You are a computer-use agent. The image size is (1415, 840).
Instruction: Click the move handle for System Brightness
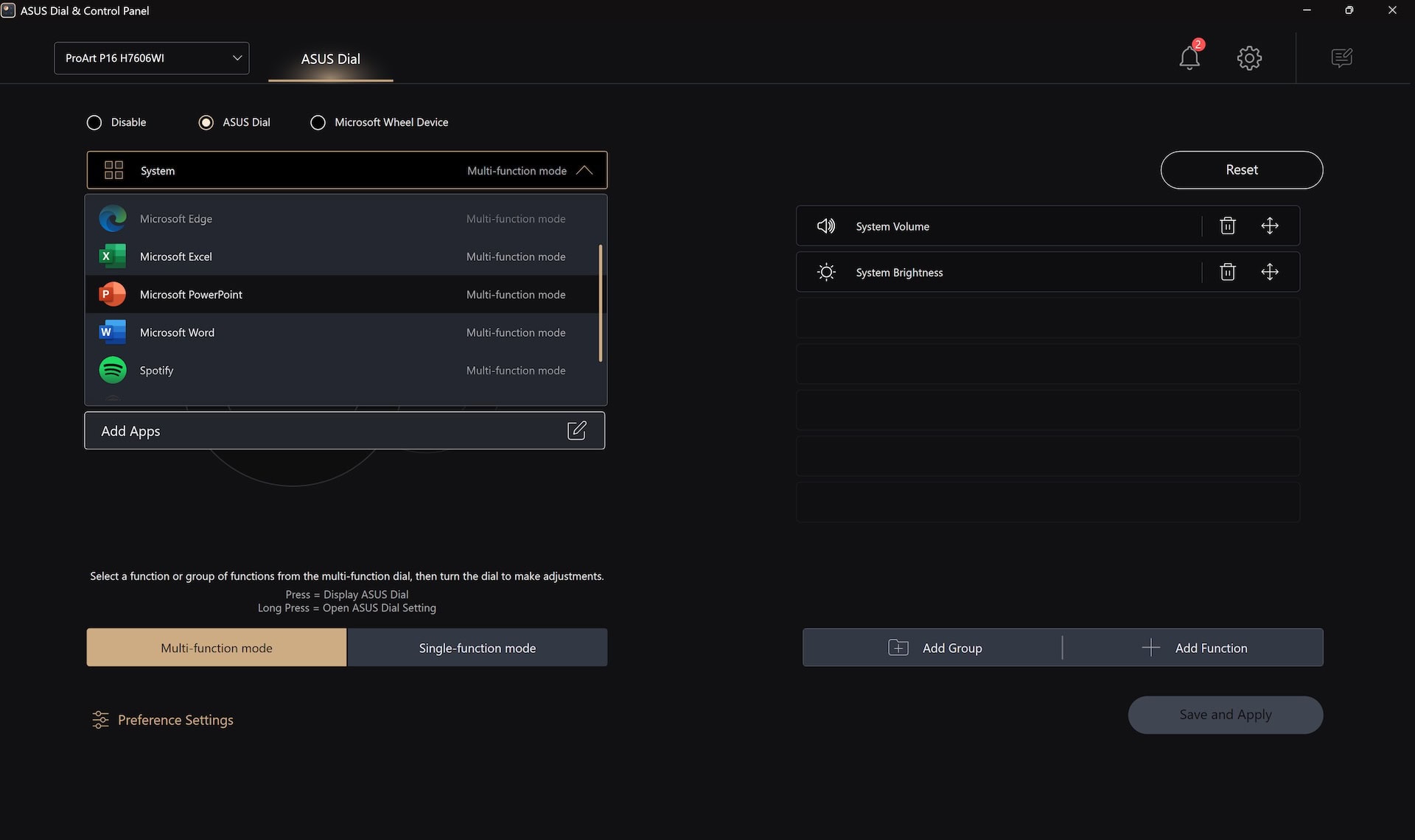pos(1270,272)
